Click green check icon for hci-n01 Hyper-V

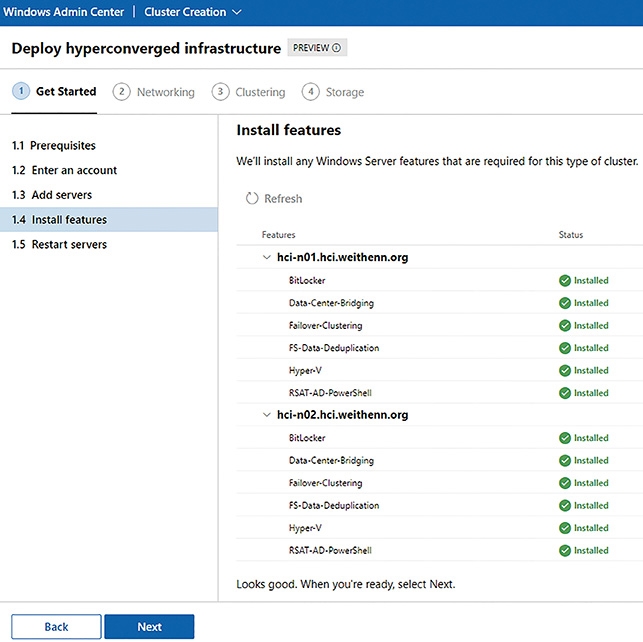point(565,371)
